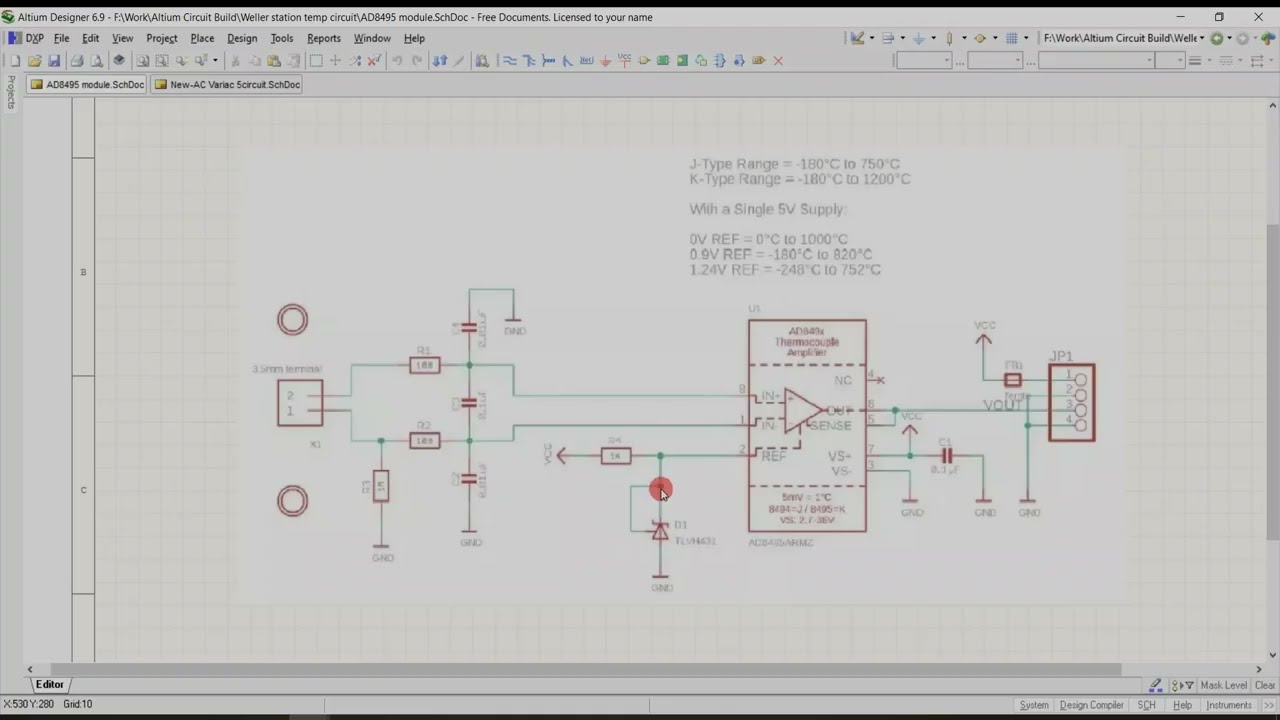Go back with the green navigation arrow

[x=1217, y=38]
